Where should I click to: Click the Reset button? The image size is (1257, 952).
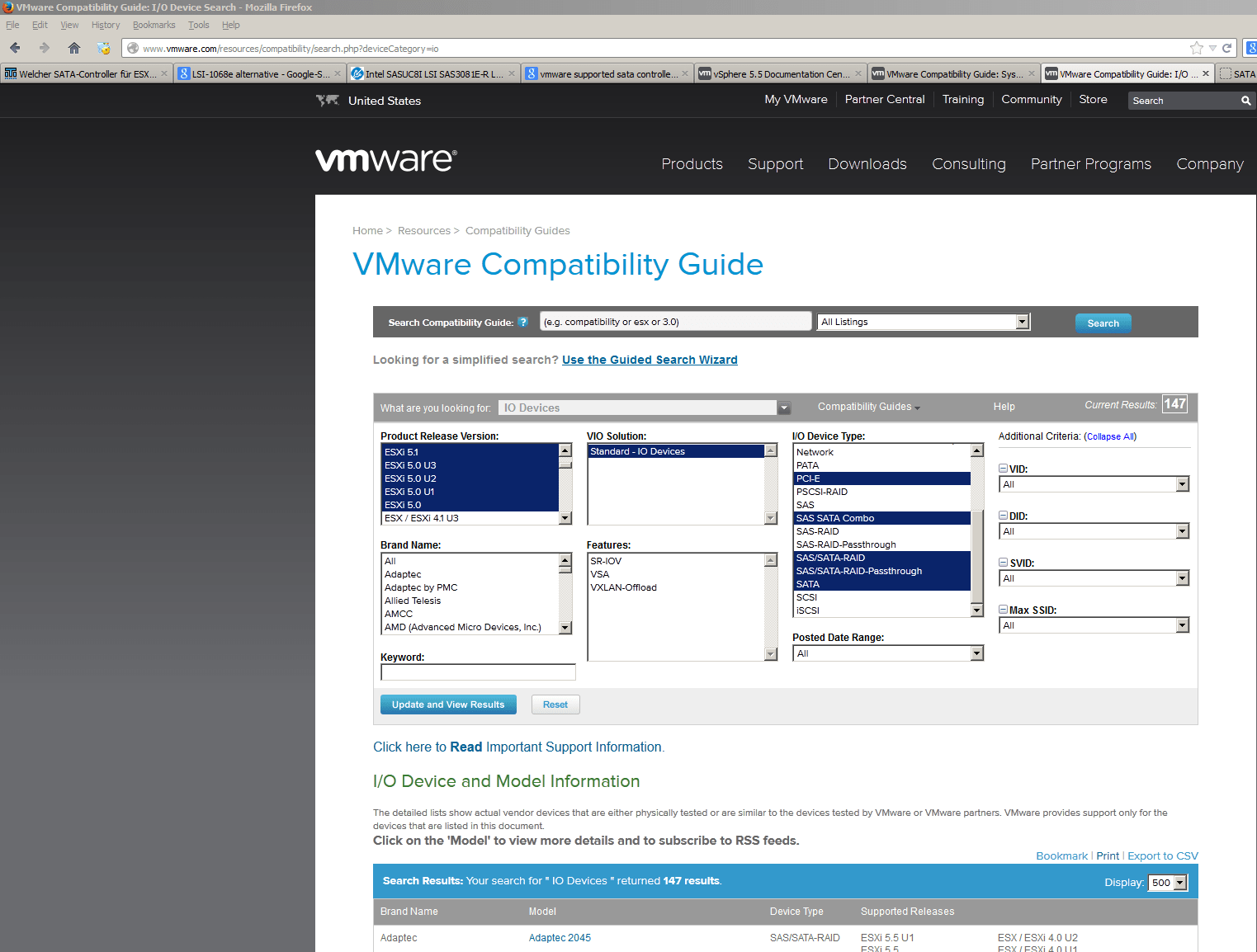555,705
